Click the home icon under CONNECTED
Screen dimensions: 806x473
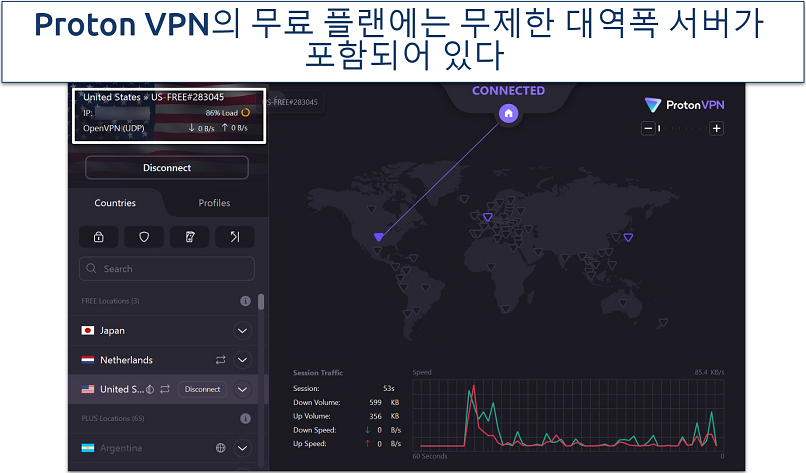[x=508, y=114]
